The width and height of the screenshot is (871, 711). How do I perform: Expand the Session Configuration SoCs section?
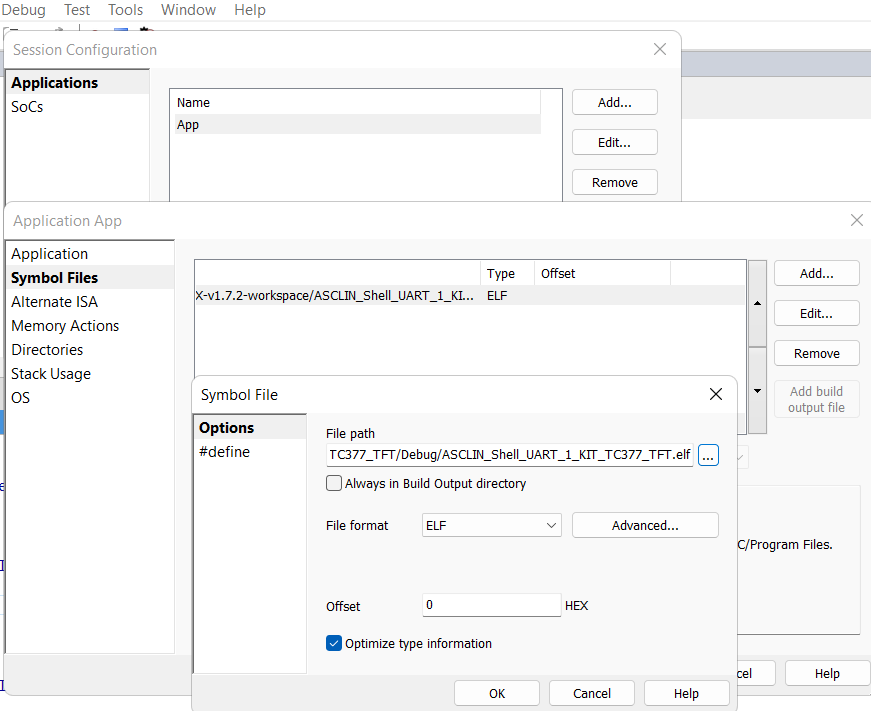(x=27, y=107)
